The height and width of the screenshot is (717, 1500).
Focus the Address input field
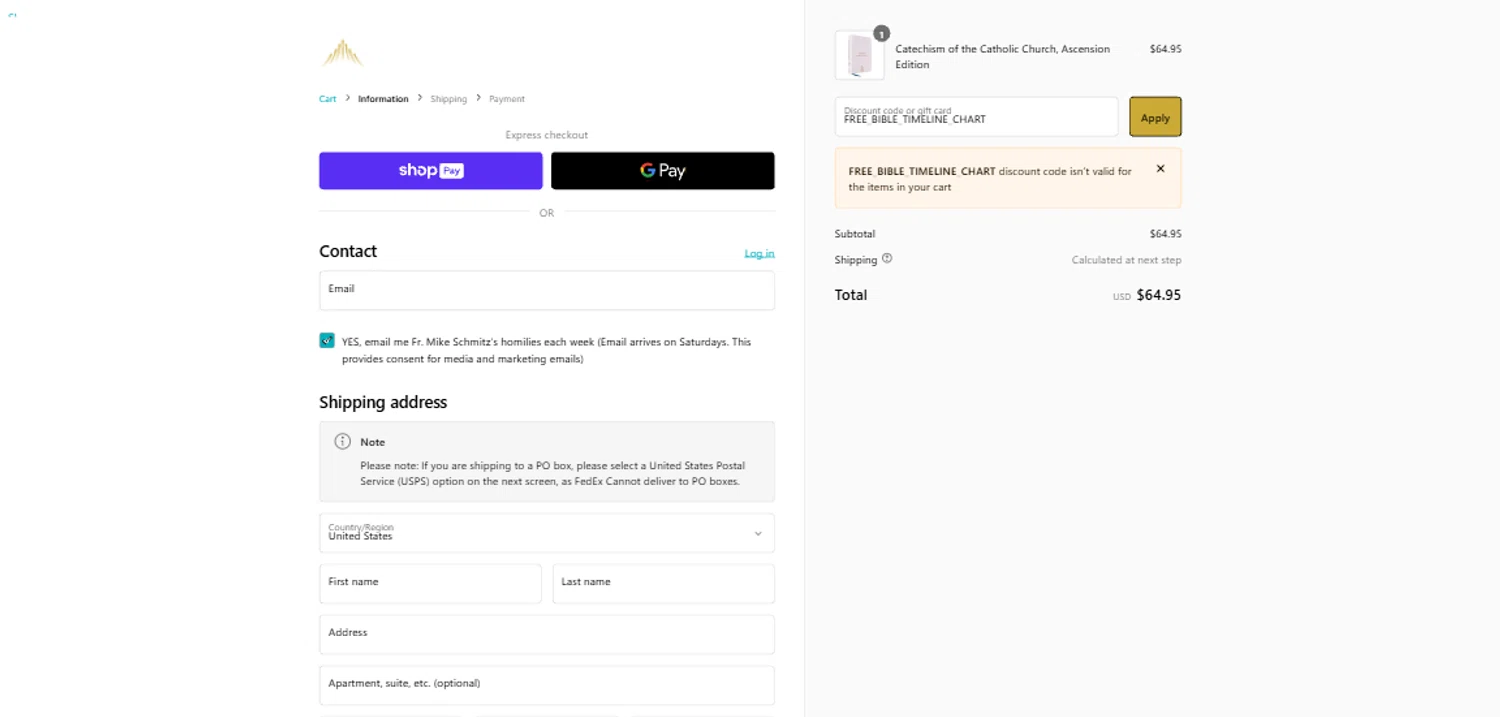click(546, 634)
